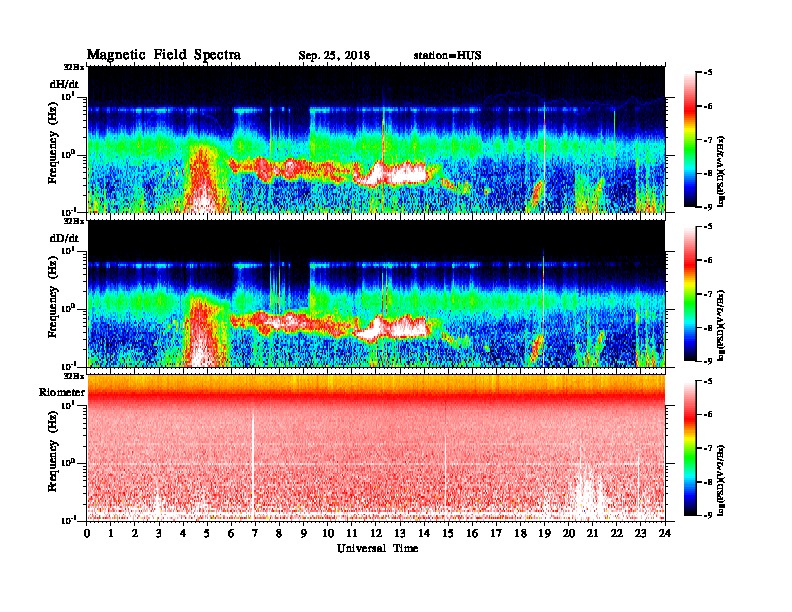
Task: Click hour tick label "5" on time axis
Action: tap(207, 533)
